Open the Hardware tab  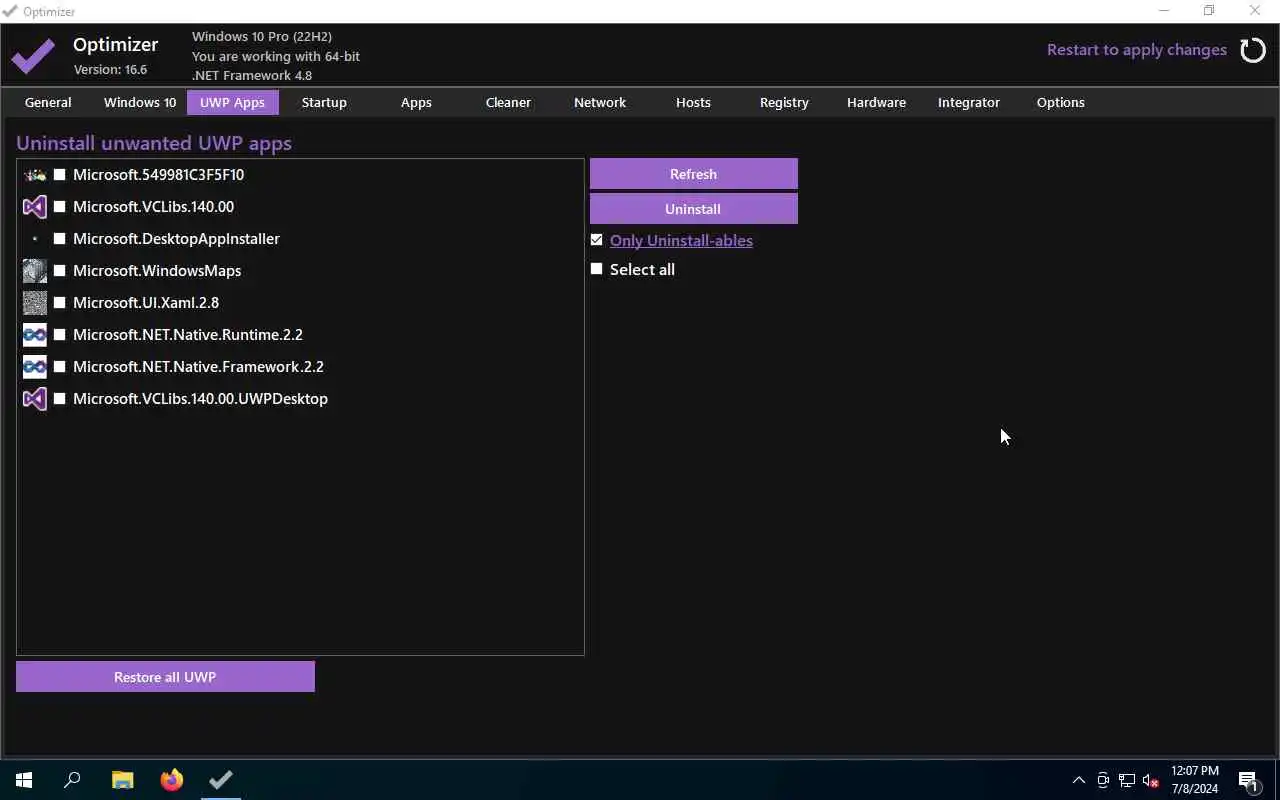876,102
